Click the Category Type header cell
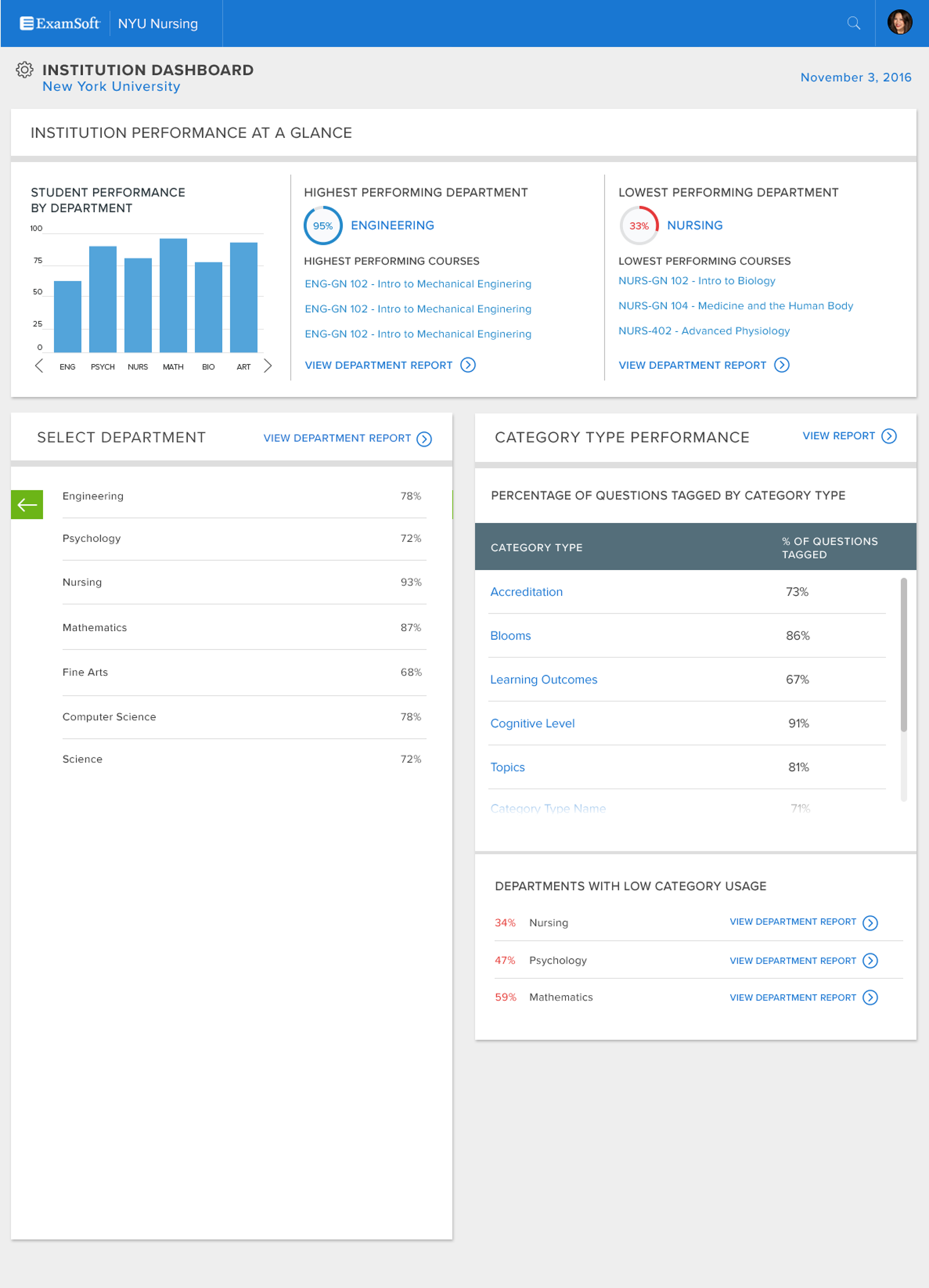 tap(537, 547)
